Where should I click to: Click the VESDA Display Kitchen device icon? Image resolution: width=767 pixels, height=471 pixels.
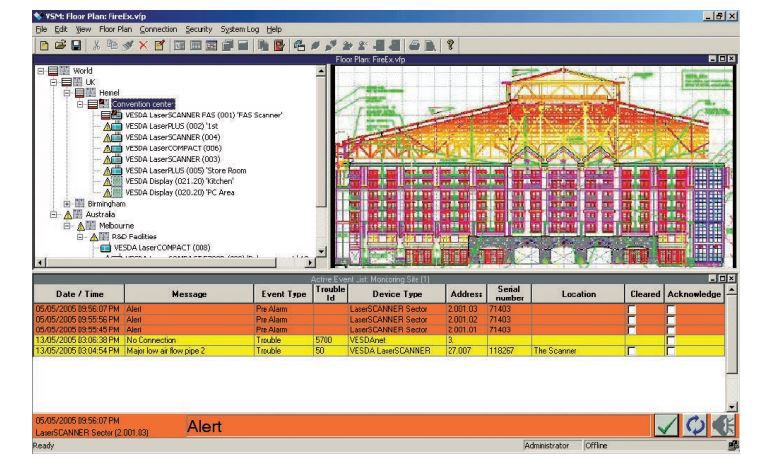coord(117,181)
